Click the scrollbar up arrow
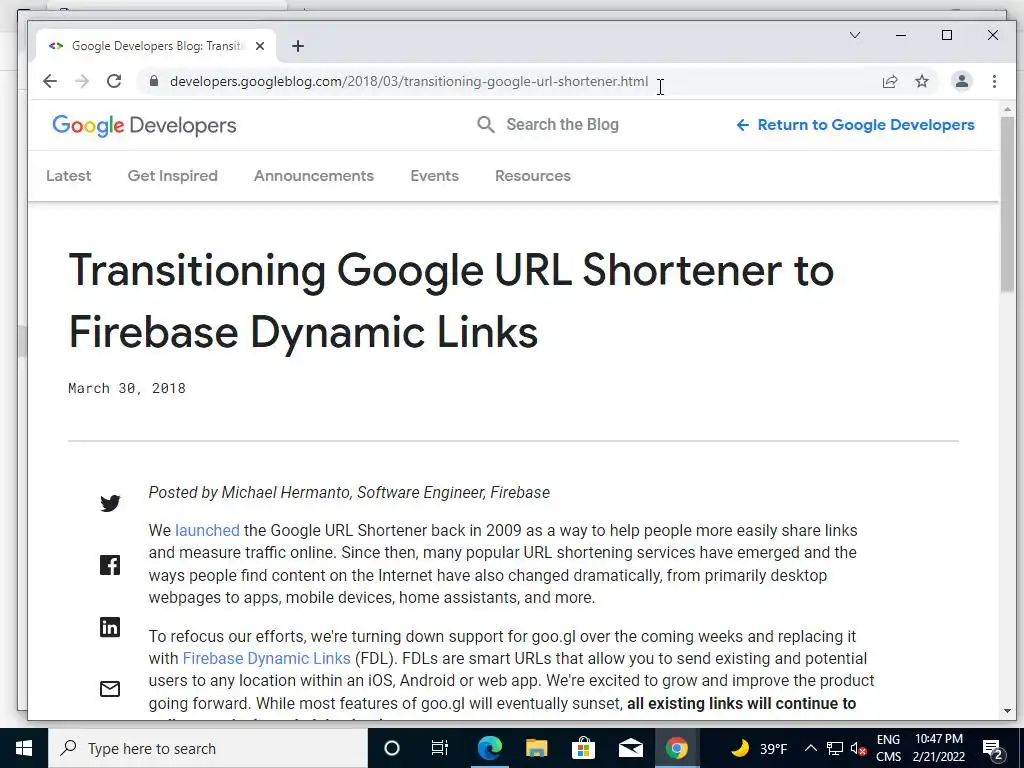 [1007, 109]
